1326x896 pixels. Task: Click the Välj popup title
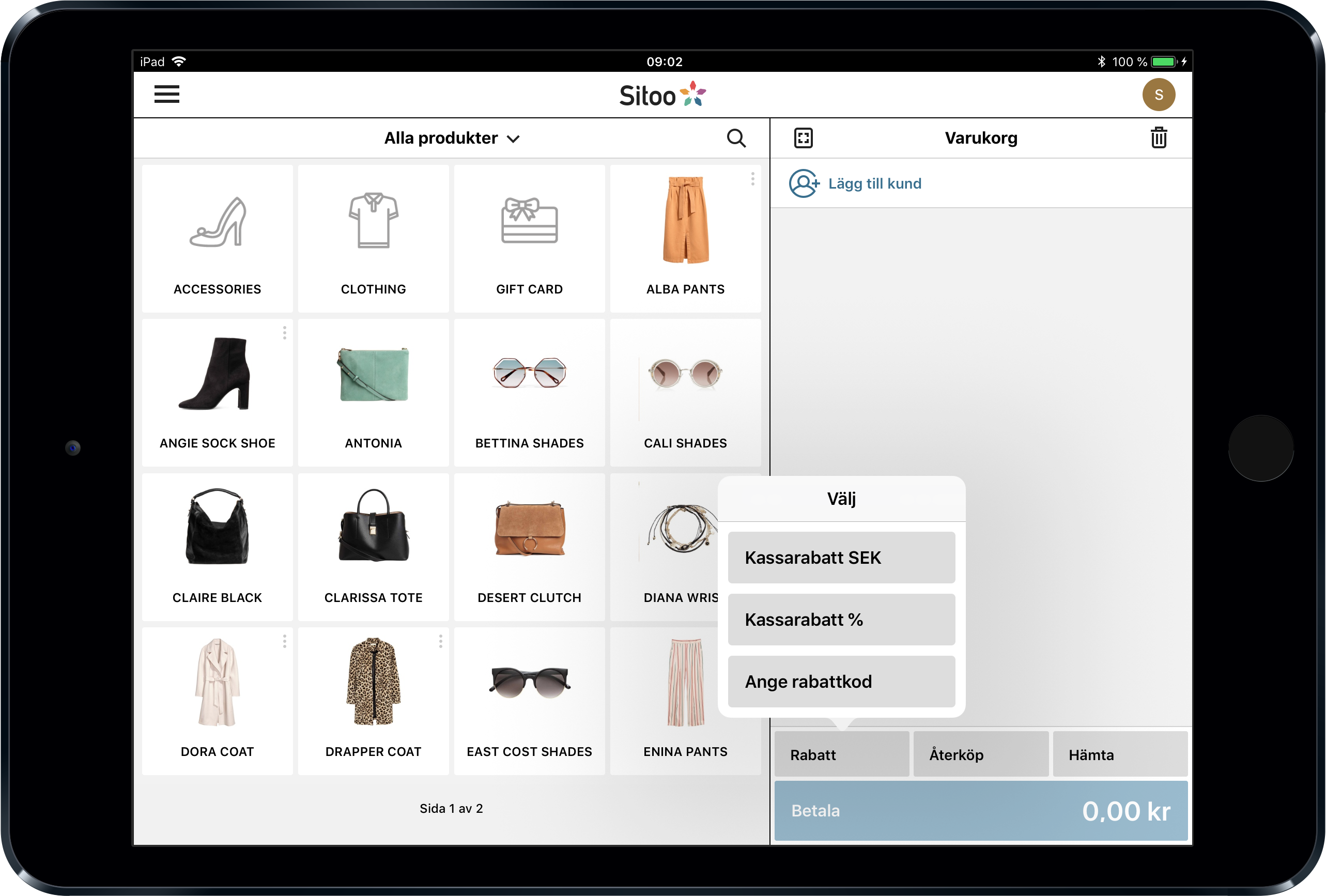[x=841, y=498]
